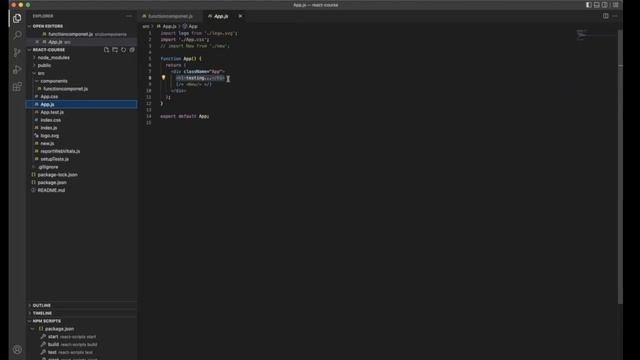Click the lightbulb code action icon on line 8

[x=164, y=77]
